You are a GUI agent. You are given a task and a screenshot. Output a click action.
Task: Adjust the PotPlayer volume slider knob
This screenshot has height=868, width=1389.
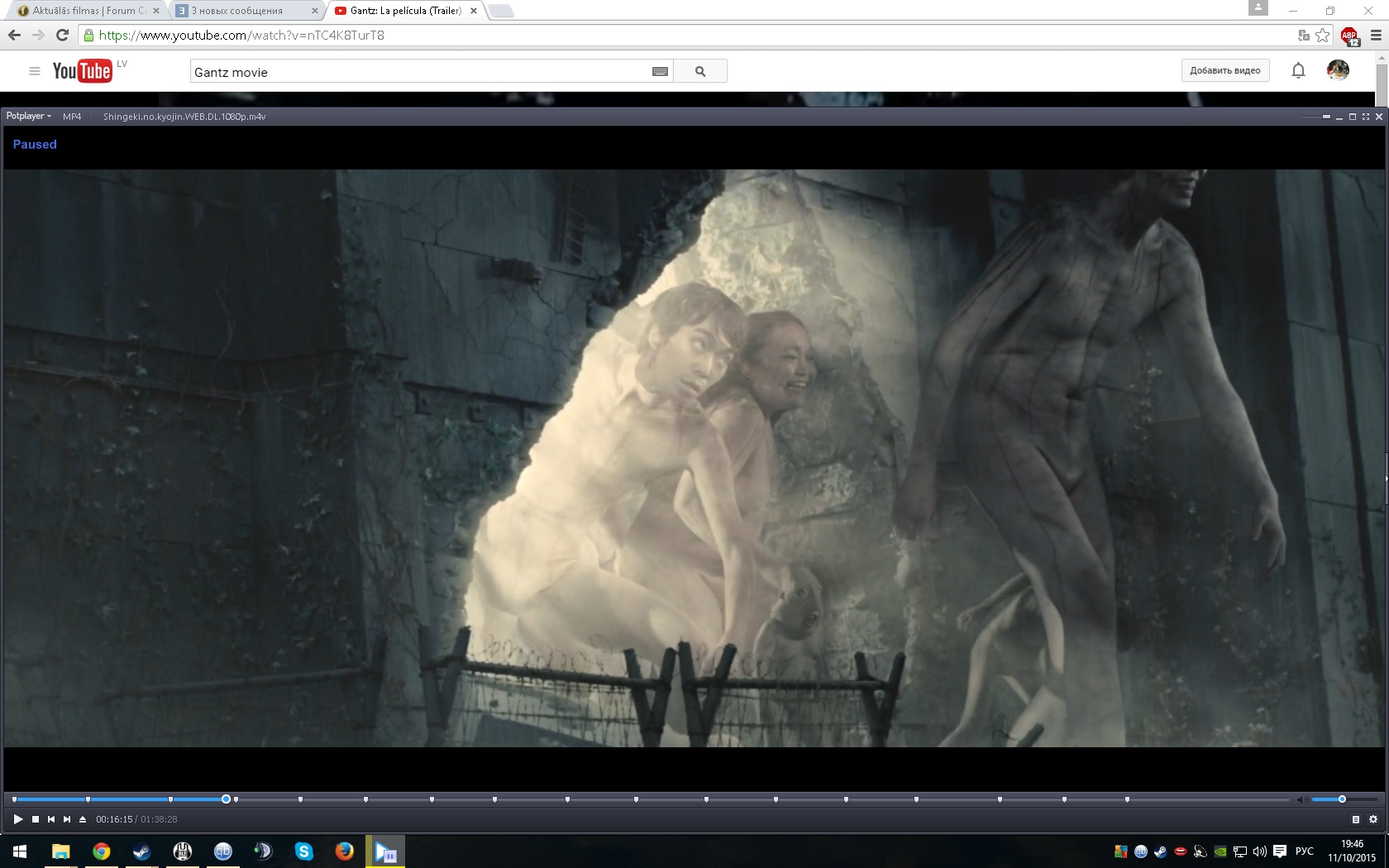click(x=1342, y=799)
